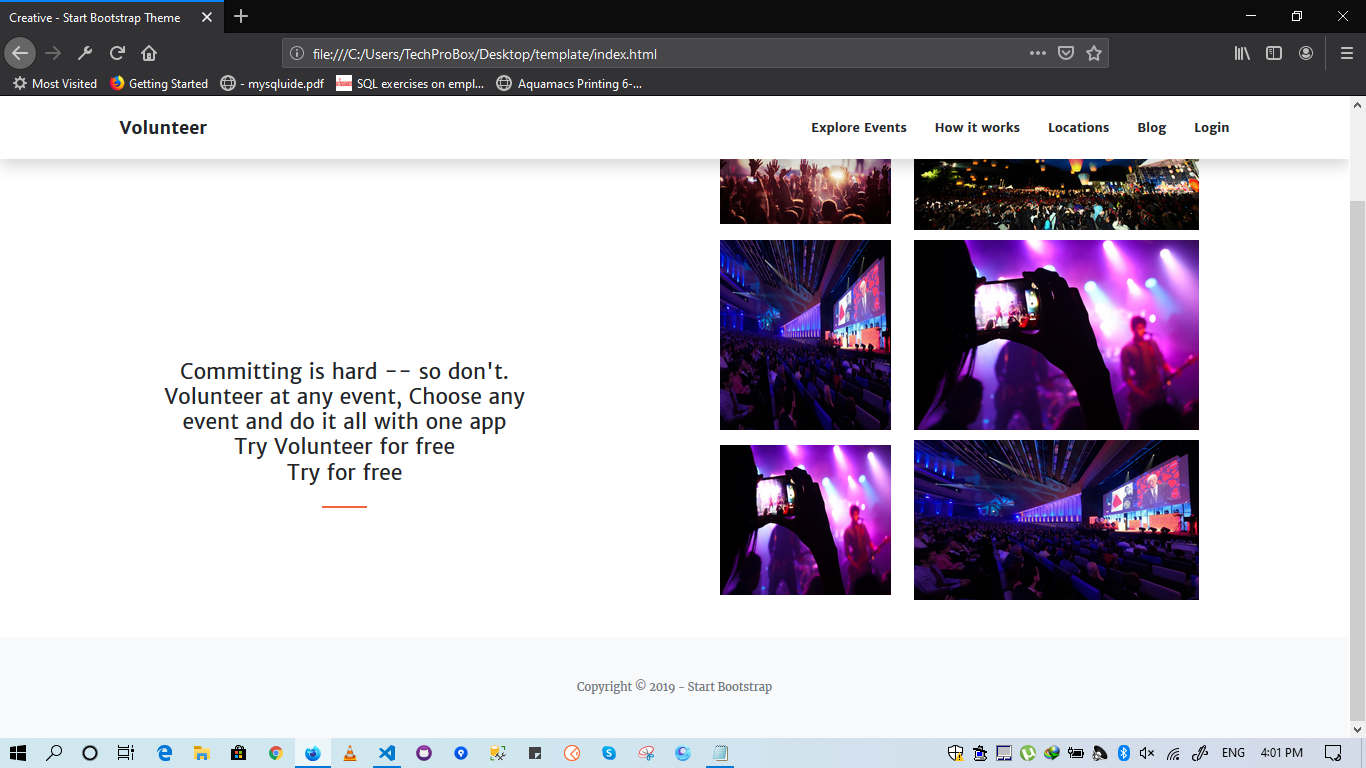Screen dimensions: 1366x768
Task: Launch Google Chrome from the taskbar
Action: [x=276, y=753]
